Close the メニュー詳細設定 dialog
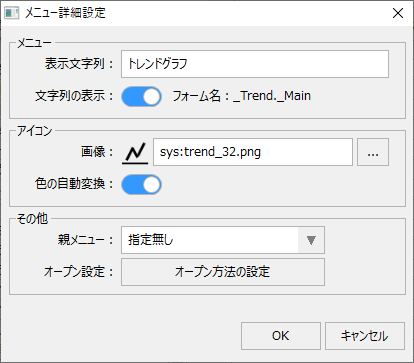Screen dimensions: 414x363 tap(398, 13)
